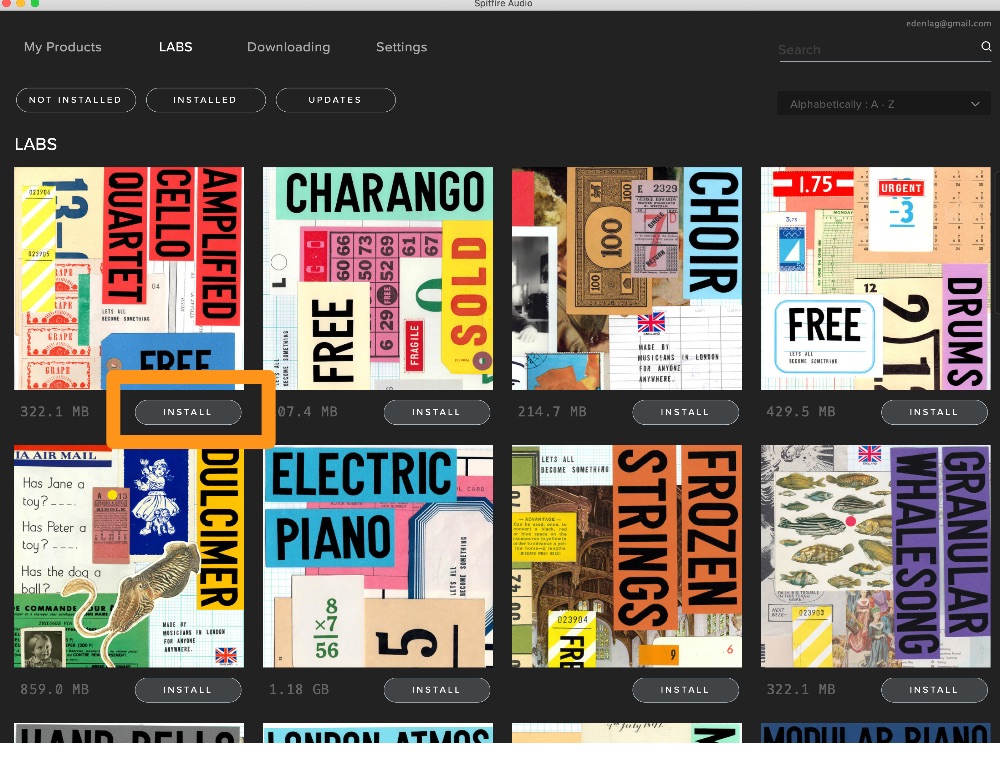Open the Electric Piano thumbnail

[377, 556]
